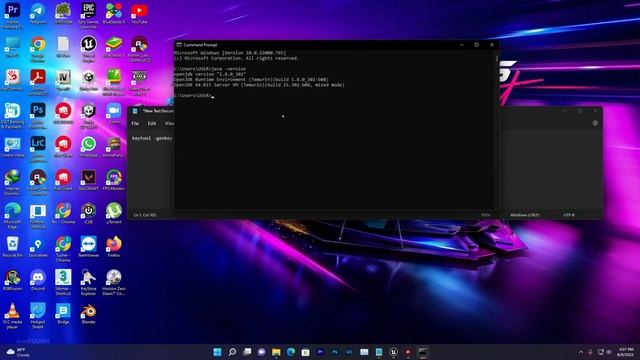Click UTF-8 encoding in Notepad status bar

coord(569,215)
